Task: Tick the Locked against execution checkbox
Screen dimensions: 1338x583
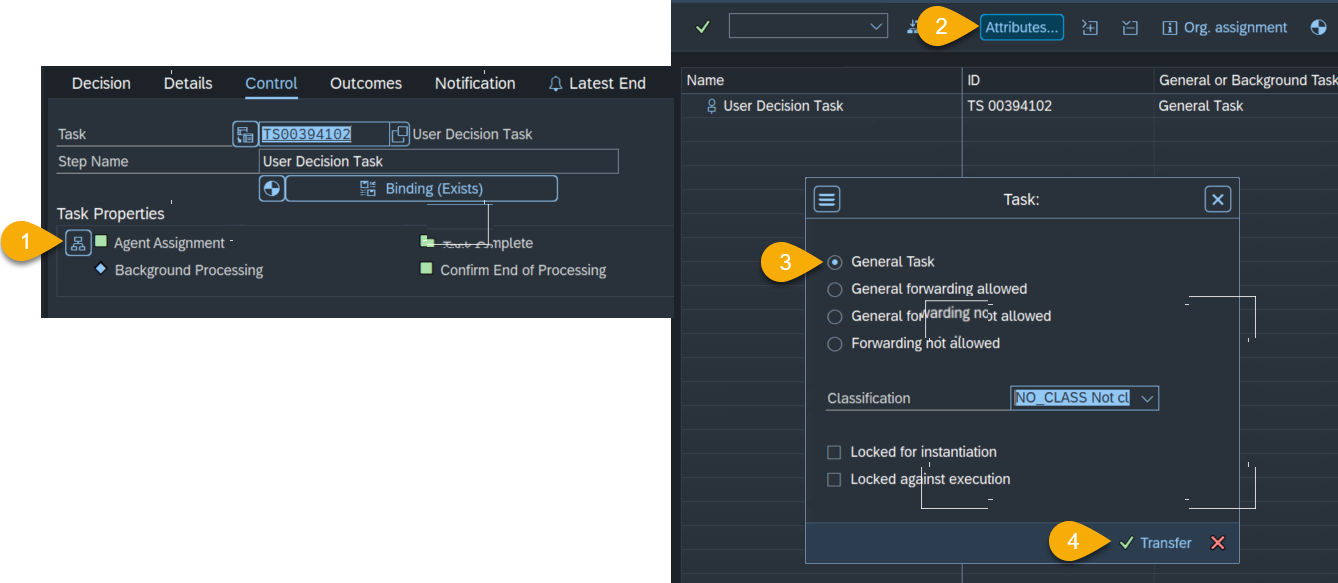Action: (834, 480)
